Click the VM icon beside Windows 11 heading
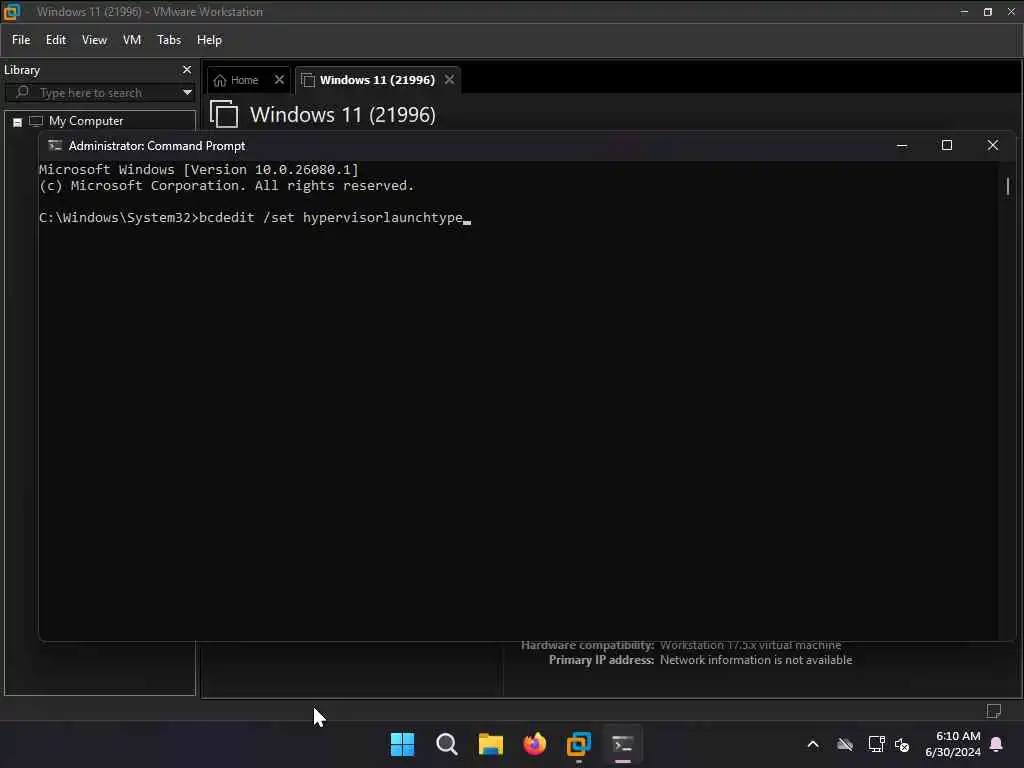 tap(224, 114)
